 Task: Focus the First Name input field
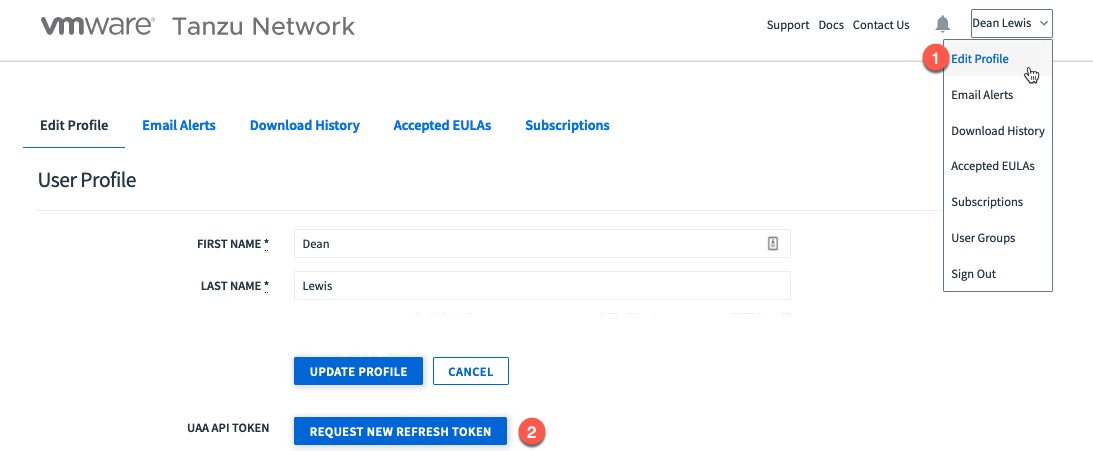(x=542, y=244)
